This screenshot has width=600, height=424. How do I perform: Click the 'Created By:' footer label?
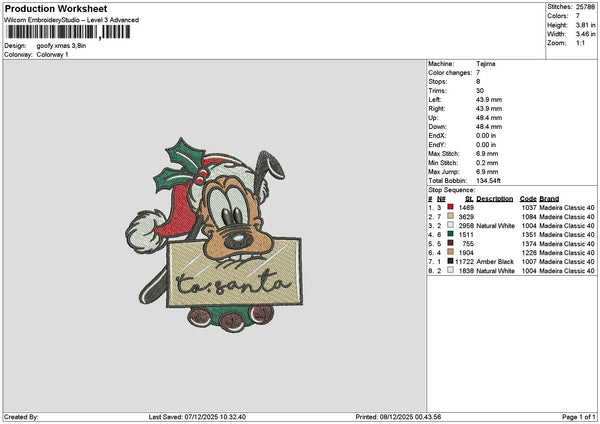(x=21, y=417)
